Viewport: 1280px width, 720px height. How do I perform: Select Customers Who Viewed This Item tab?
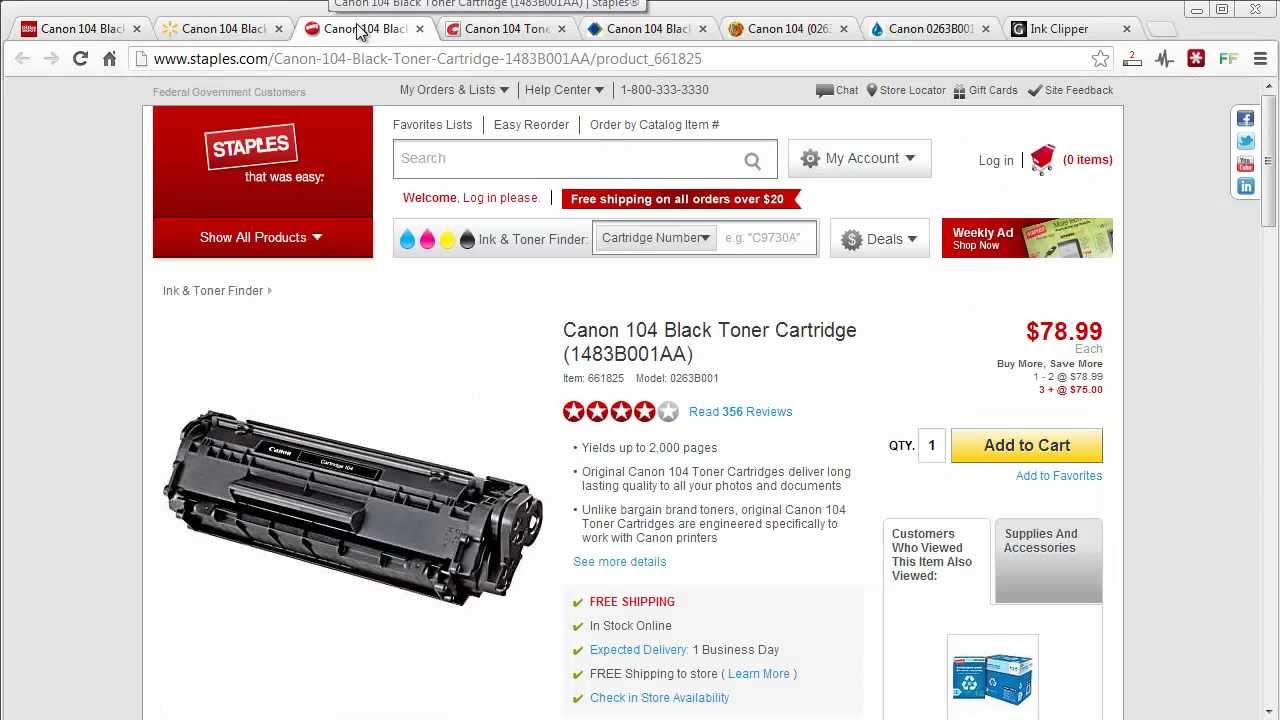tap(936, 560)
